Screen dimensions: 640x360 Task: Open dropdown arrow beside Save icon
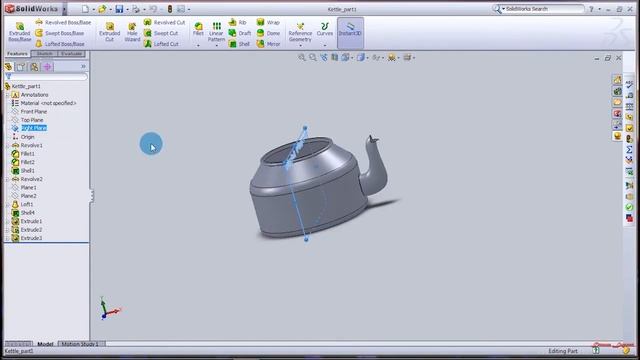click(127, 9)
